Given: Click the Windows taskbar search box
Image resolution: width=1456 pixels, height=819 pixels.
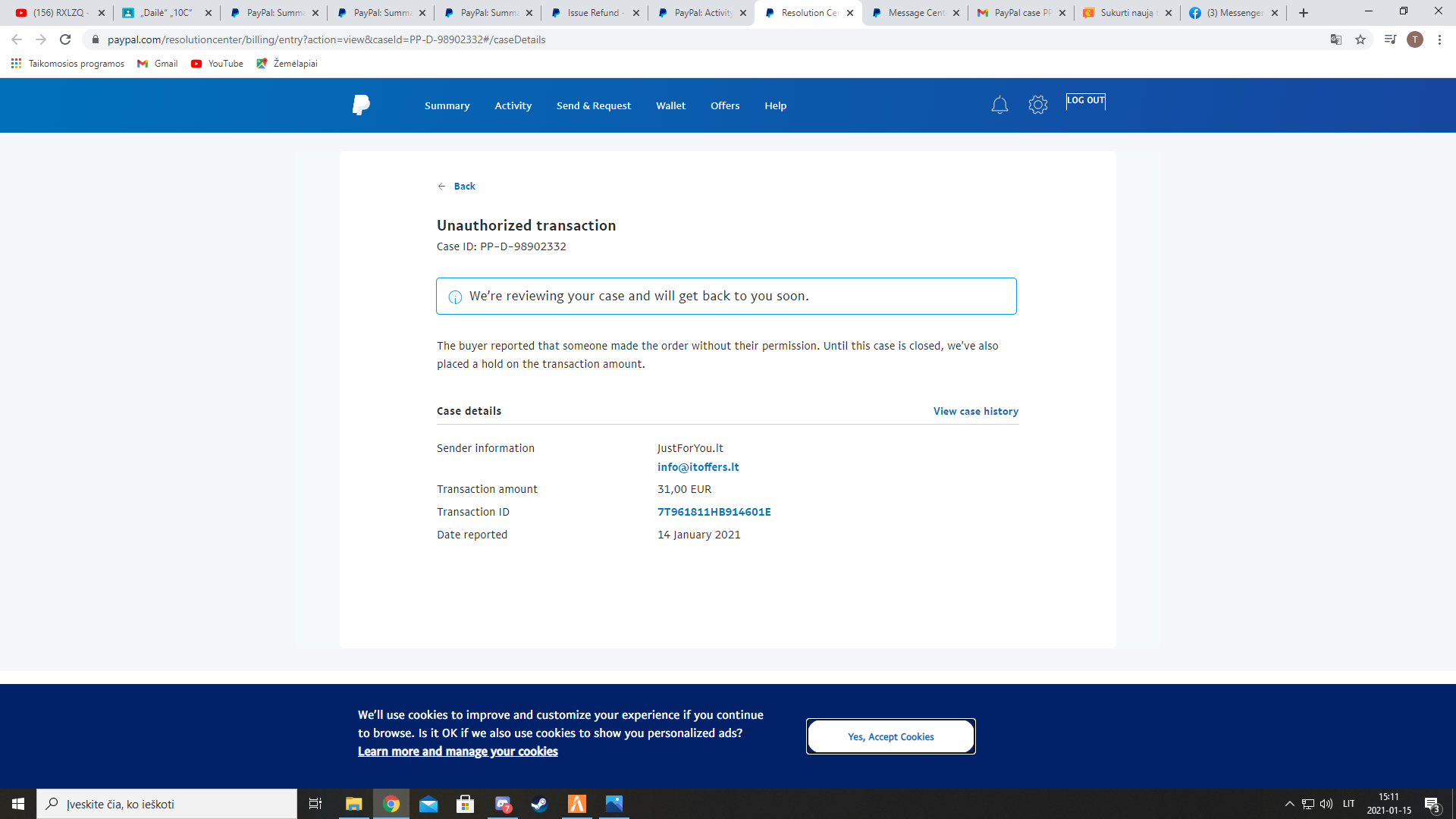Looking at the screenshot, I should point(167,804).
